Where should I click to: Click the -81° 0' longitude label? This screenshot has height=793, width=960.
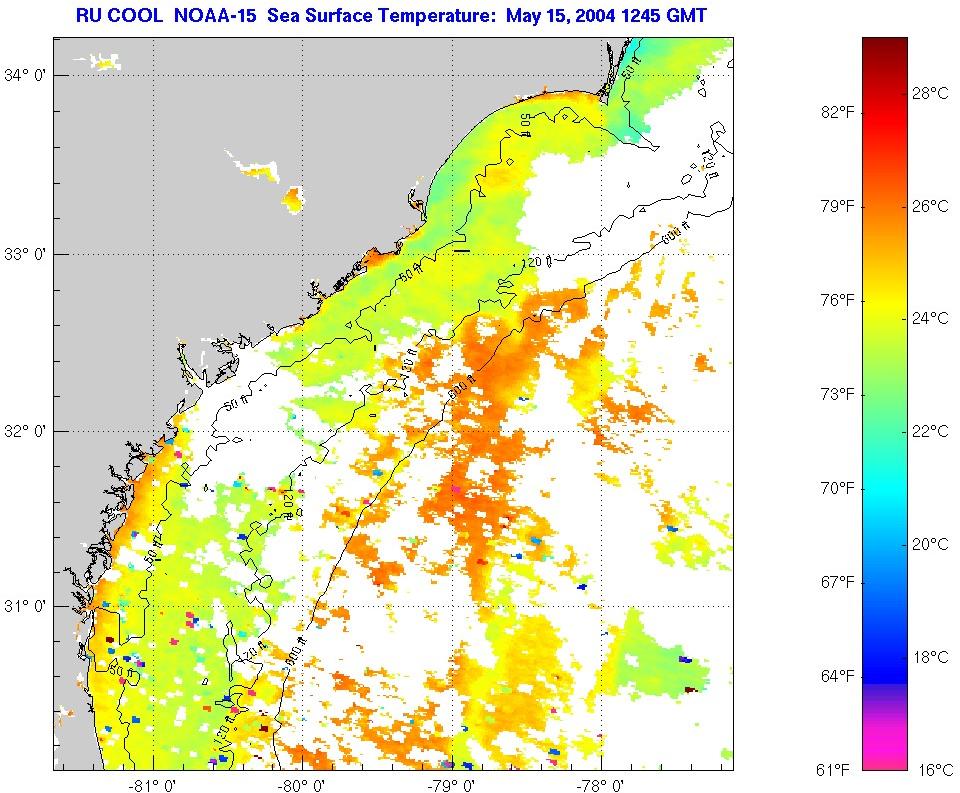pyautogui.click(x=153, y=785)
